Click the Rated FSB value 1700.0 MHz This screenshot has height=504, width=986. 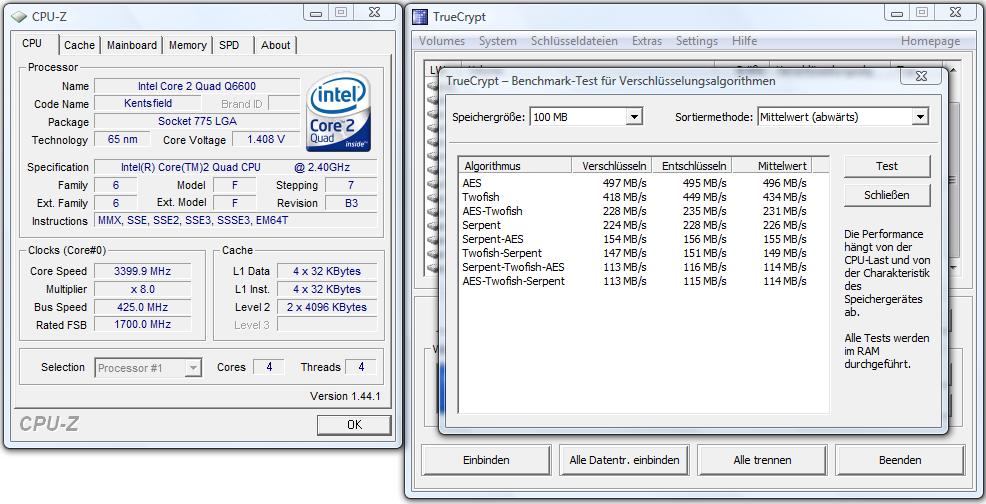coord(143,325)
